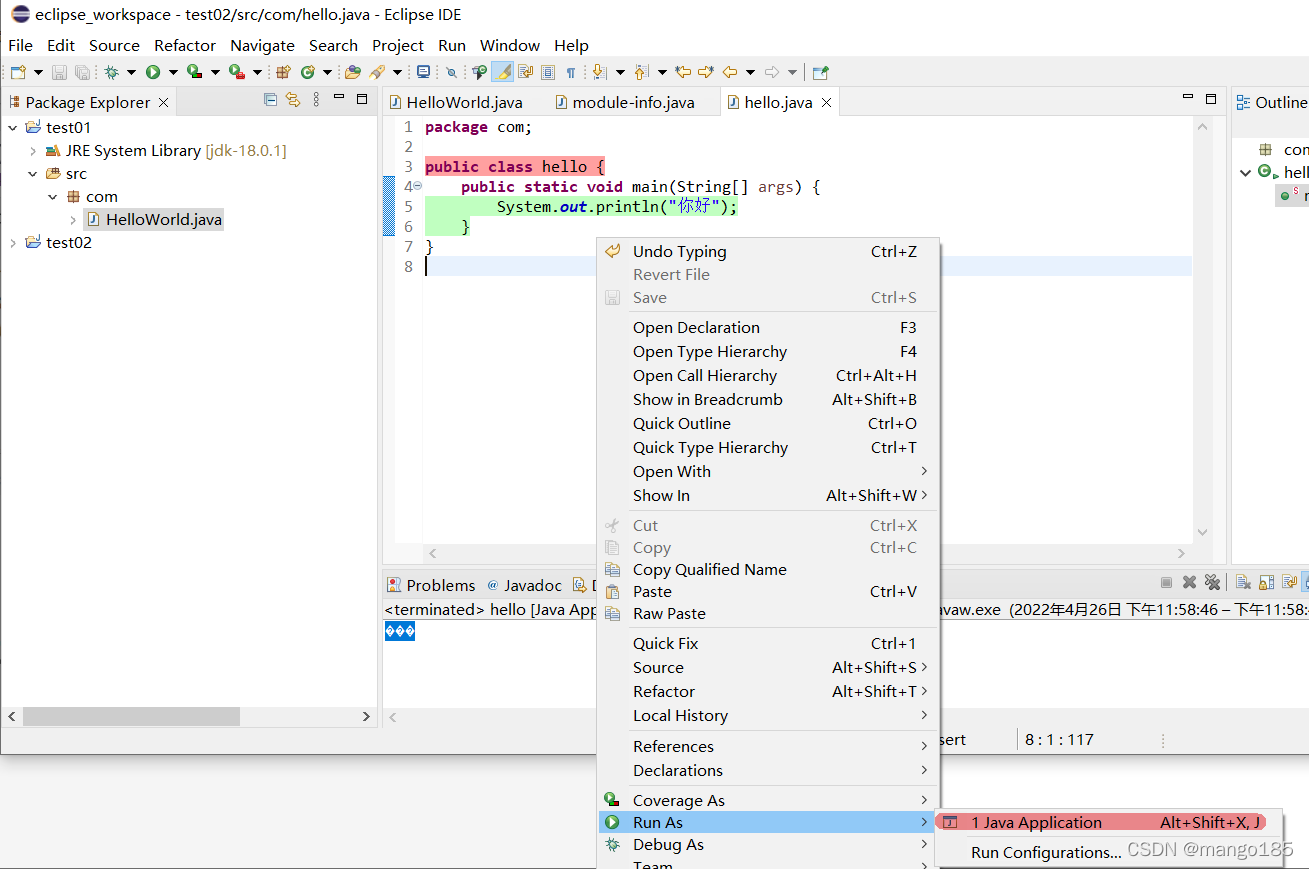Click the Open Type folder icon in the toolbar
1309x869 pixels.
352,72
